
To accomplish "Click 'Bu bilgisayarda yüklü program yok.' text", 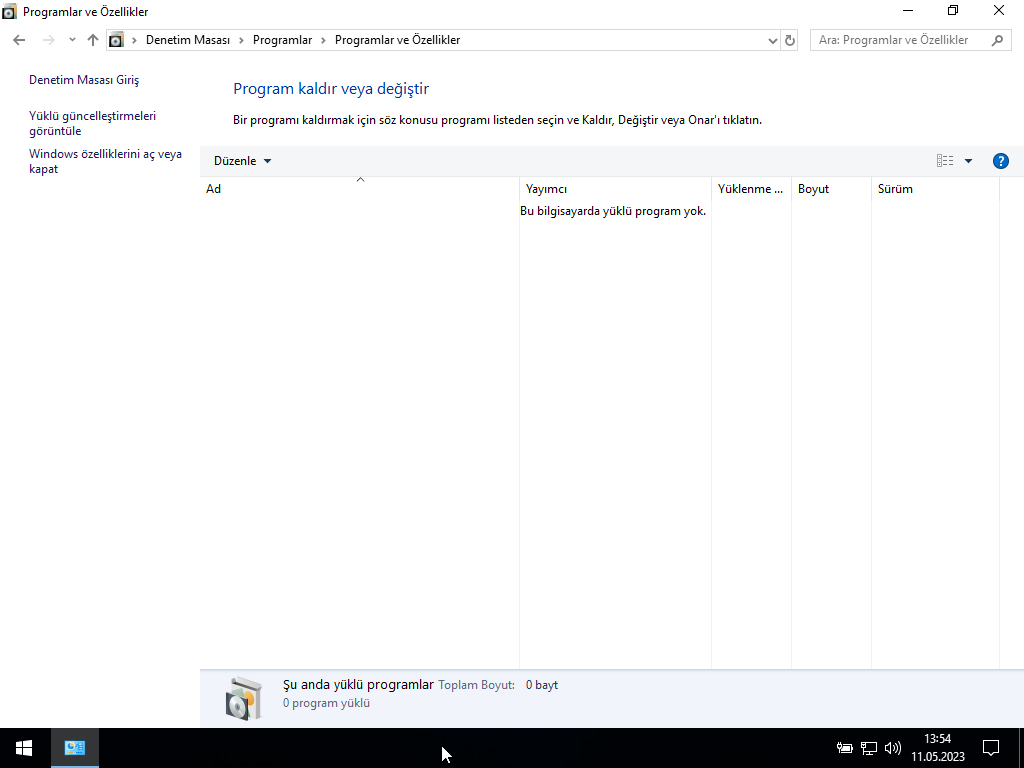I will coord(613,211).
